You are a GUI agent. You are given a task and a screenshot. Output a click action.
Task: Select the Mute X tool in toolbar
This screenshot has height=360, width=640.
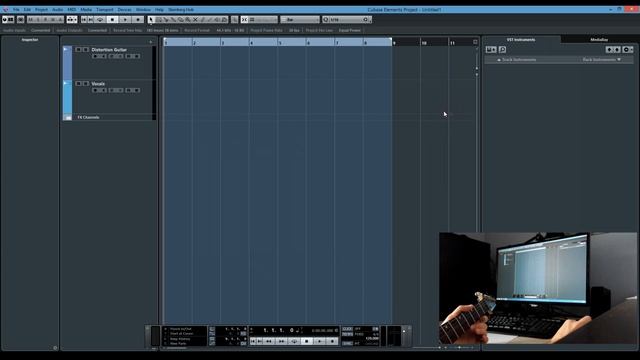195,19
